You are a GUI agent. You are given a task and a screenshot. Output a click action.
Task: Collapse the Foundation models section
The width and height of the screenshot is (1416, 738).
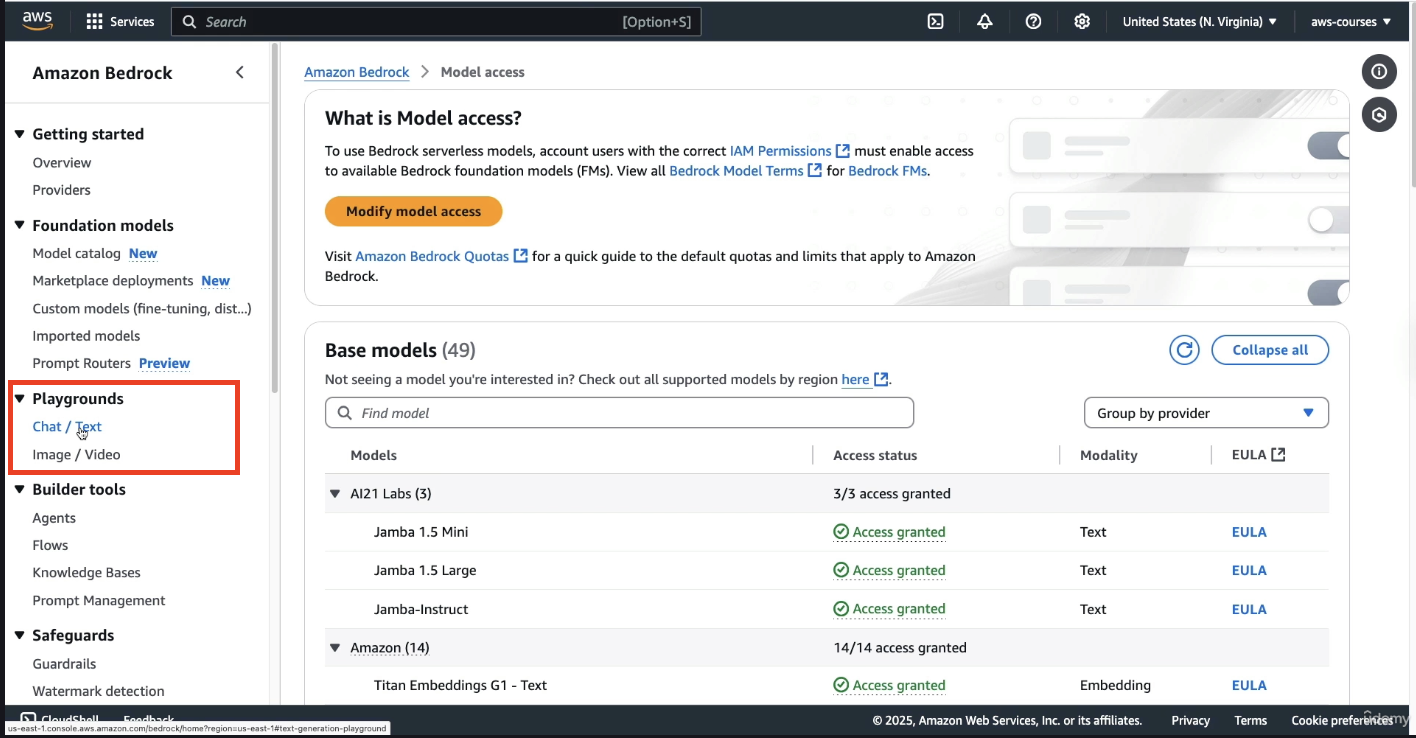[x=19, y=225]
